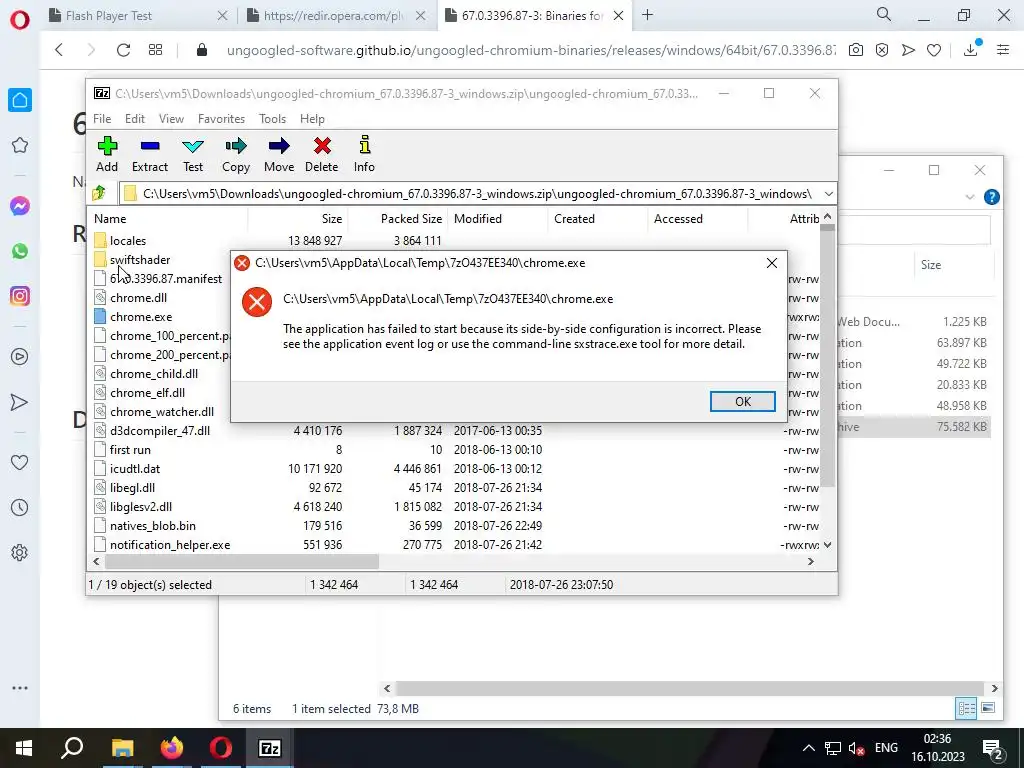This screenshot has width=1024, height=768.
Task: Open Opera bookmarks star in sidebar
Action: pos(20,145)
